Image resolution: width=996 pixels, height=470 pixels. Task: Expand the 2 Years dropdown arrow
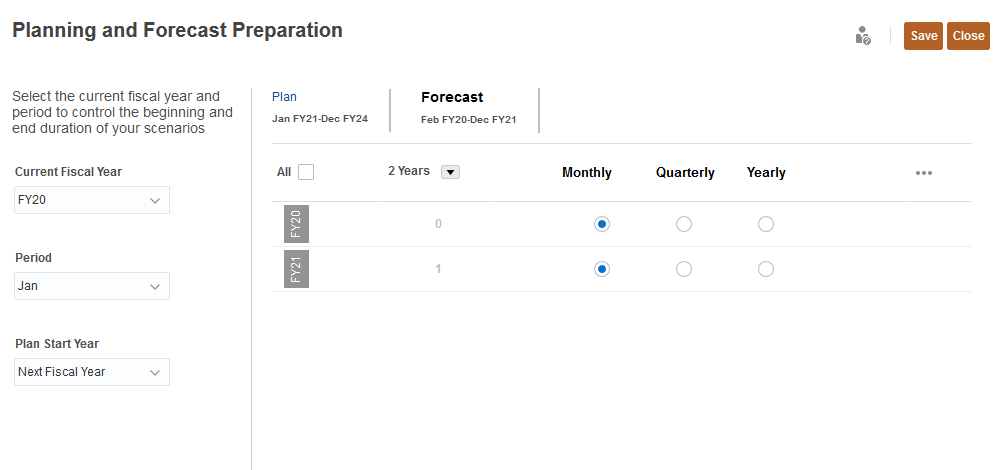pos(450,172)
